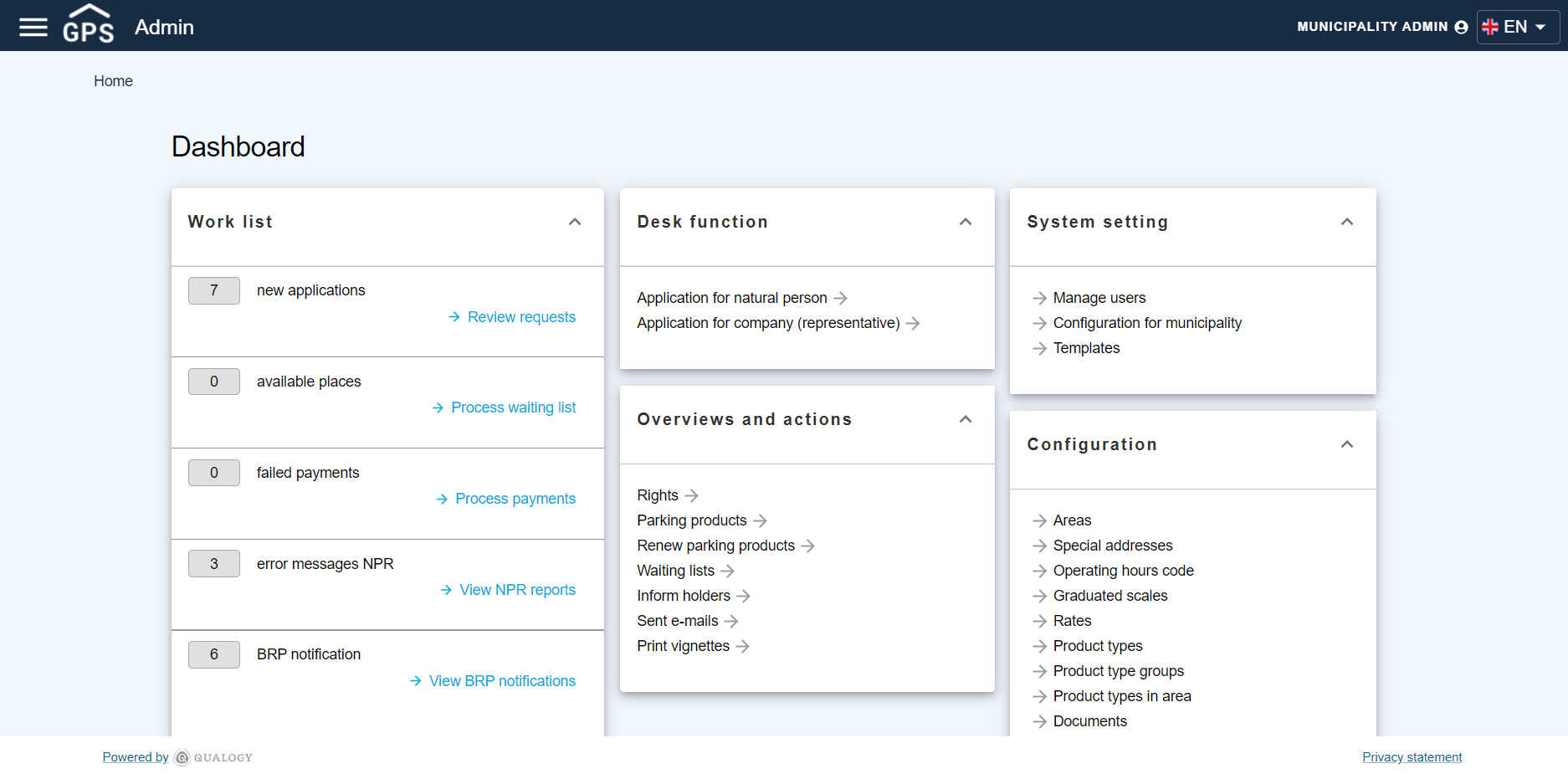Collapse the Work list panel
Image resolution: width=1568 pixels, height=774 pixels.
tap(575, 222)
